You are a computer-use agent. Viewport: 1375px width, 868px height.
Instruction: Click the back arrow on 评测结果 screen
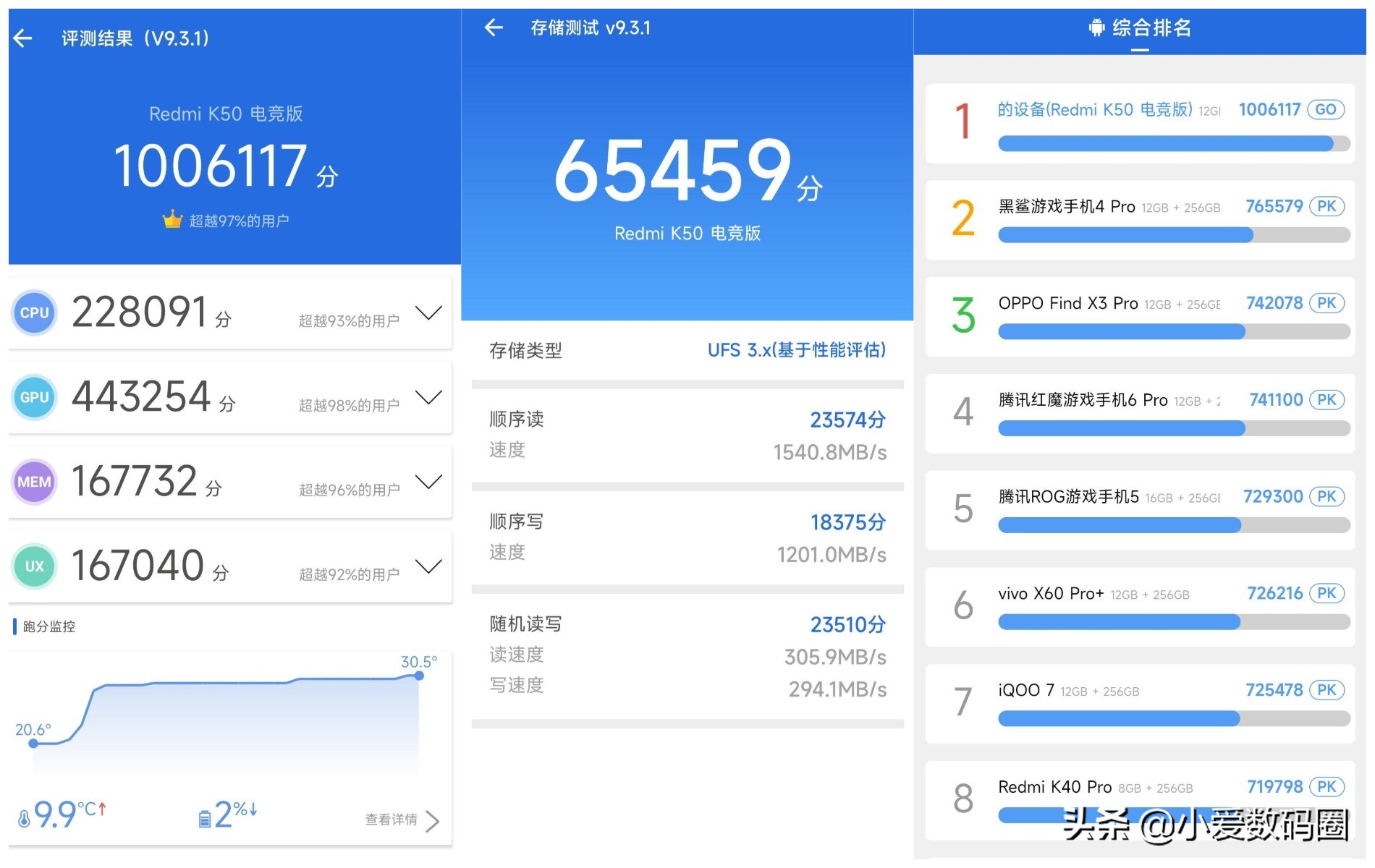coord(24,38)
